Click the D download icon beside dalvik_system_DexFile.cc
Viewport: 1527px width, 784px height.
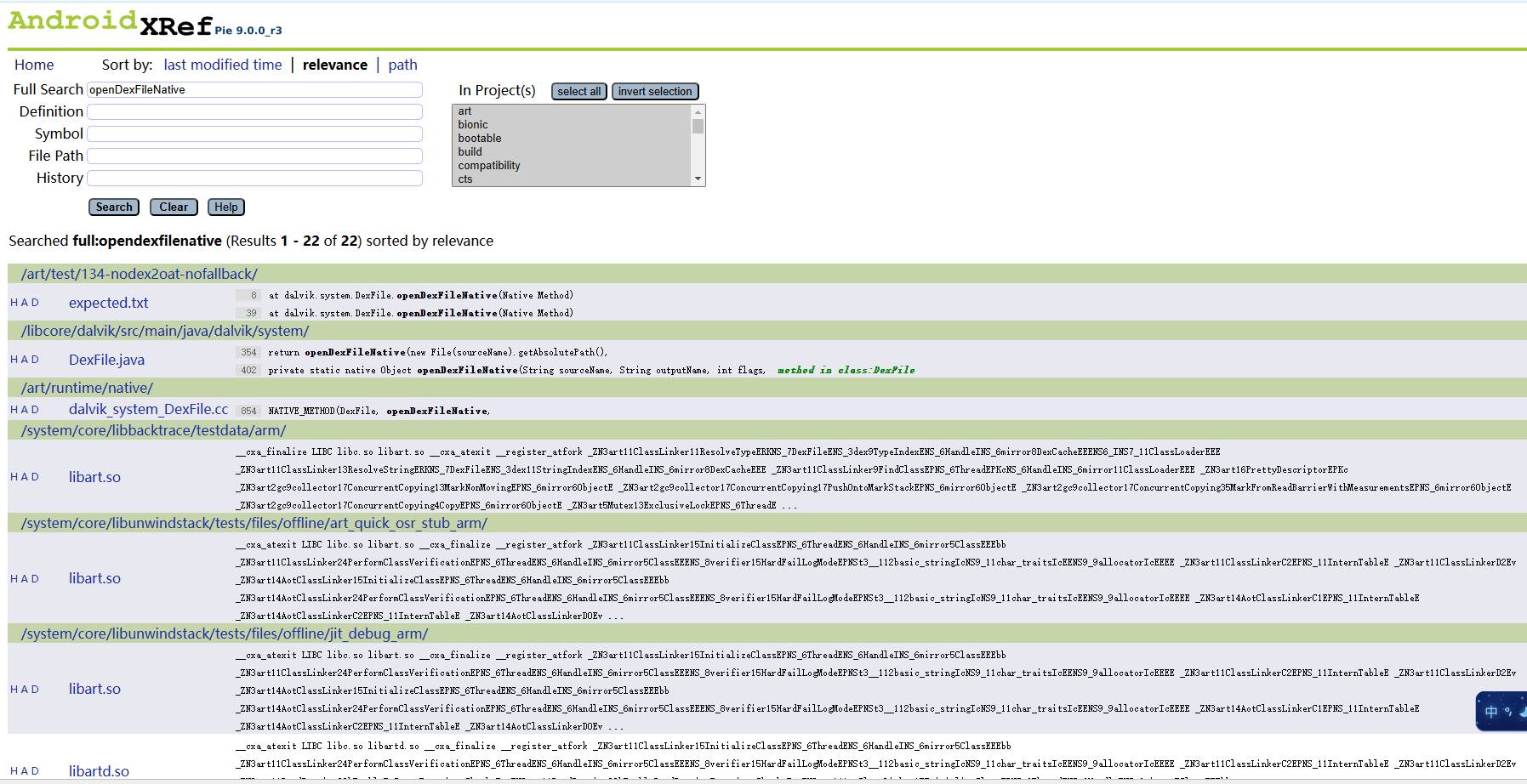[x=35, y=409]
